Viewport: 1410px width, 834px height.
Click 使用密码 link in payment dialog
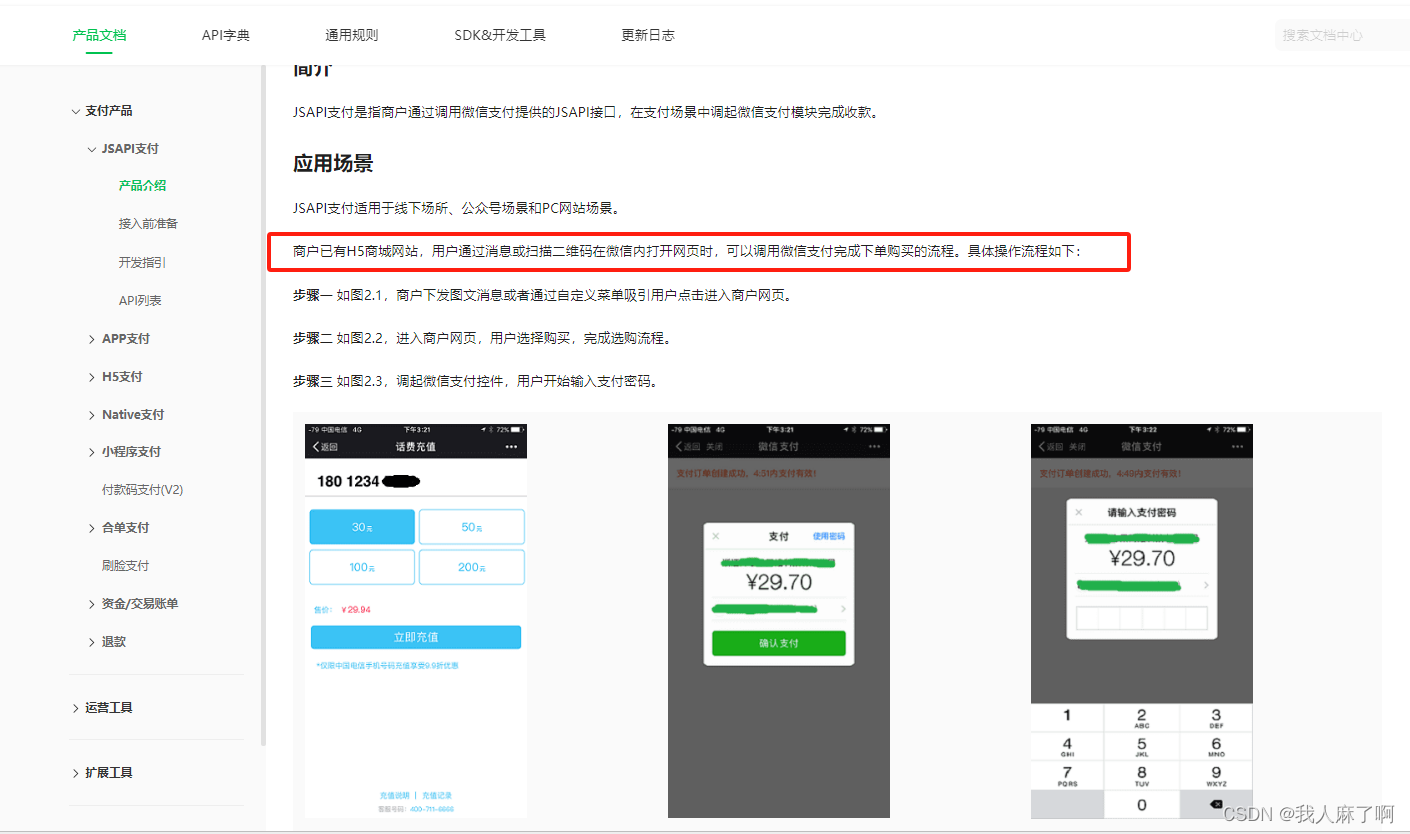[x=828, y=537]
